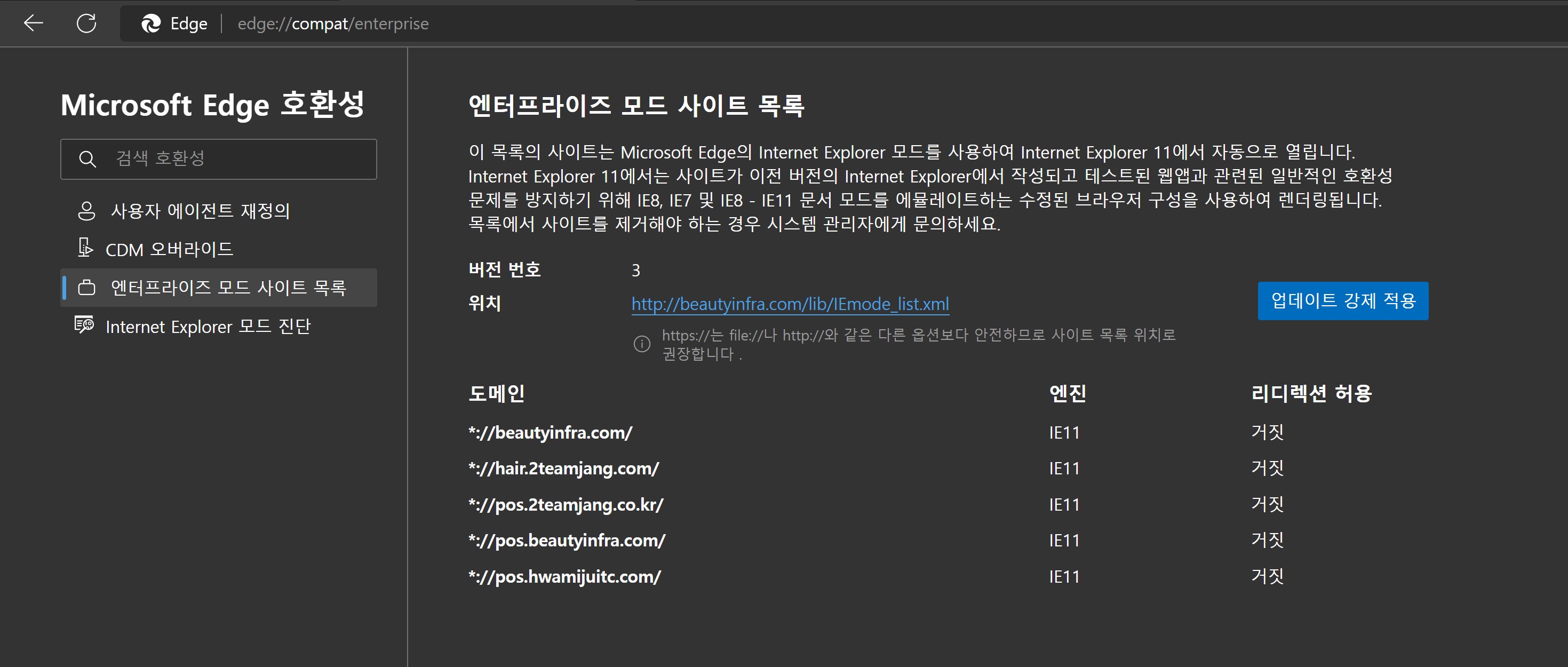This screenshot has width=1568, height=667.
Task: Click the user icon beside 사용자 에이전트 재정의
Action: coord(87,211)
